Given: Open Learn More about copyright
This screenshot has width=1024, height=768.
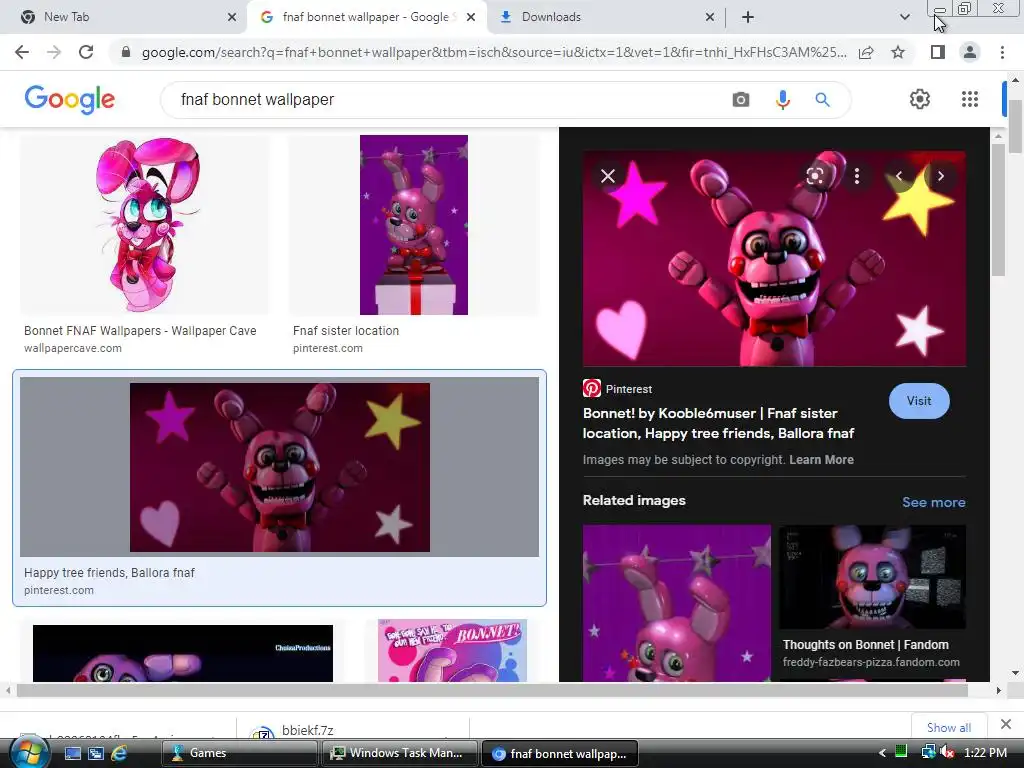Looking at the screenshot, I should pos(821,460).
